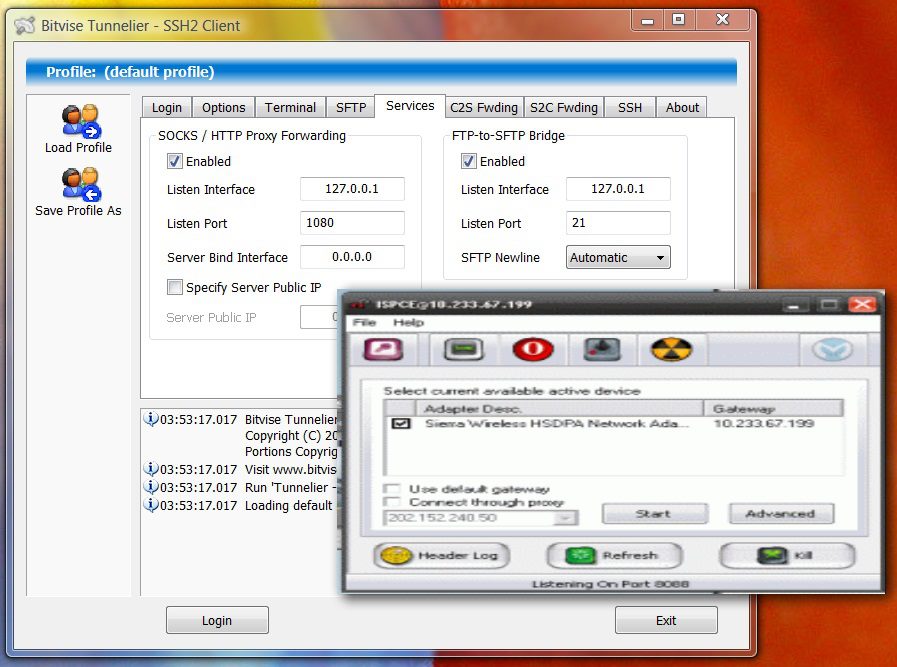
Task: Select the SFTP tab
Action: click(x=351, y=108)
